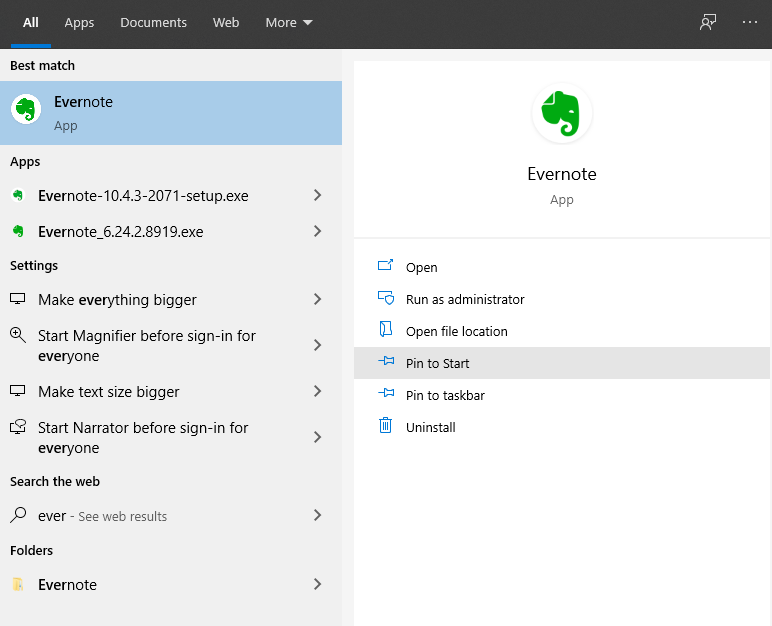Image resolution: width=772 pixels, height=626 pixels.
Task: Click the Run as administrator shield icon
Action: 385,299
